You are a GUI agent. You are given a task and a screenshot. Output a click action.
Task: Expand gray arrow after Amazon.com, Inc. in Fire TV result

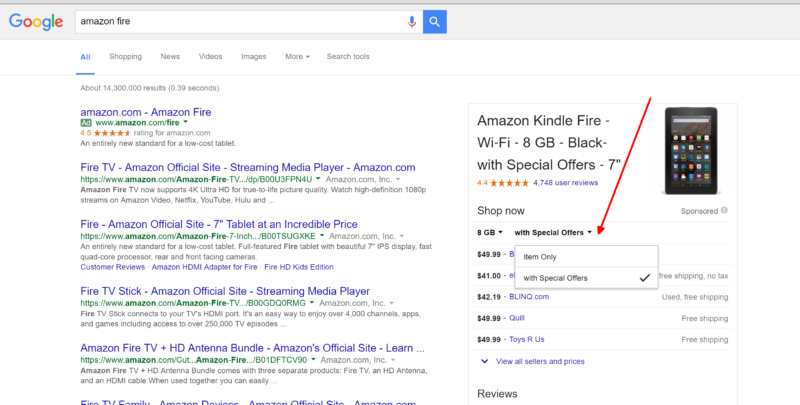coord(398,179)
